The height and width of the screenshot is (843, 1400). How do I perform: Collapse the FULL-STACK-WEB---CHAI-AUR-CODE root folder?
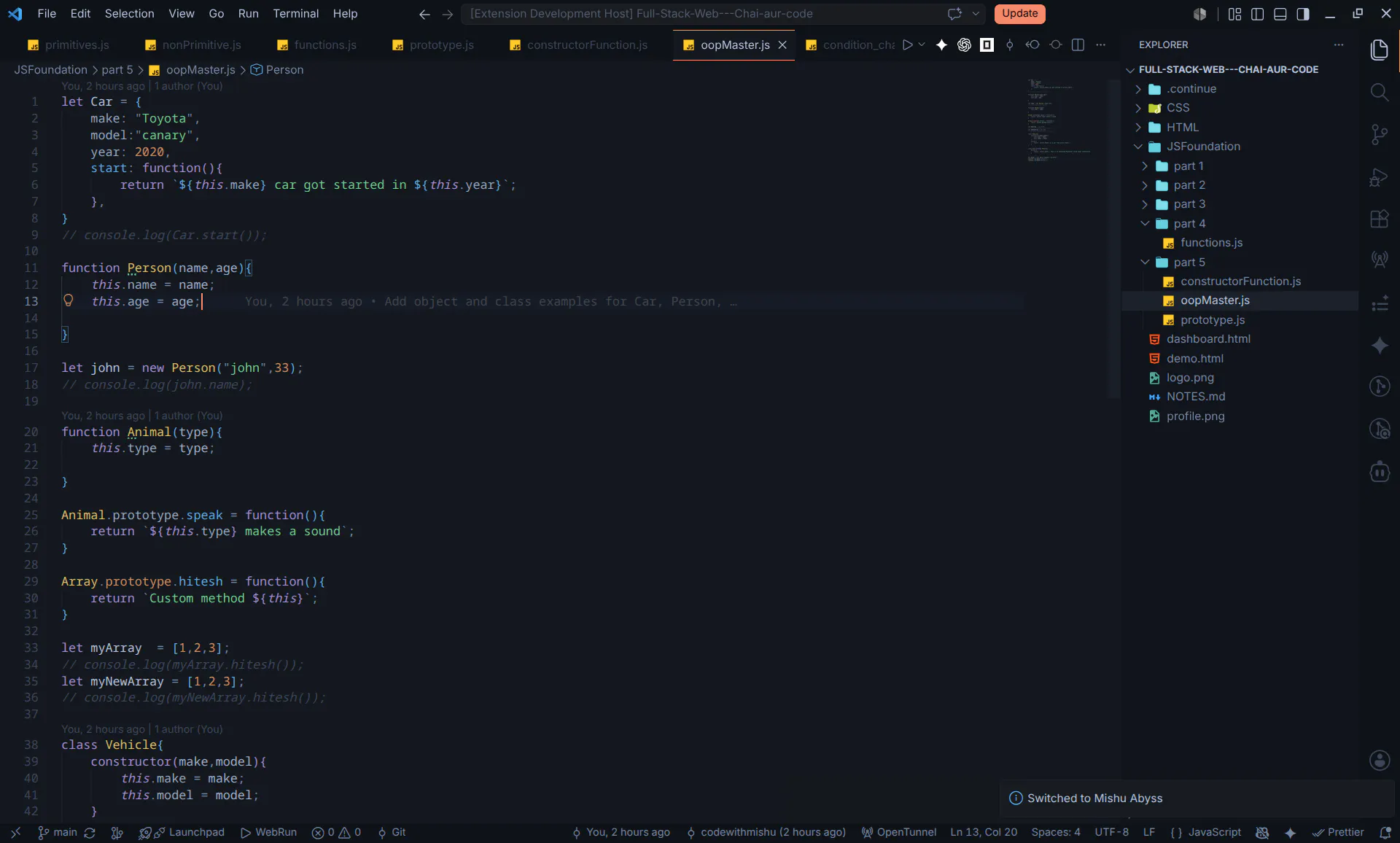1228,69
